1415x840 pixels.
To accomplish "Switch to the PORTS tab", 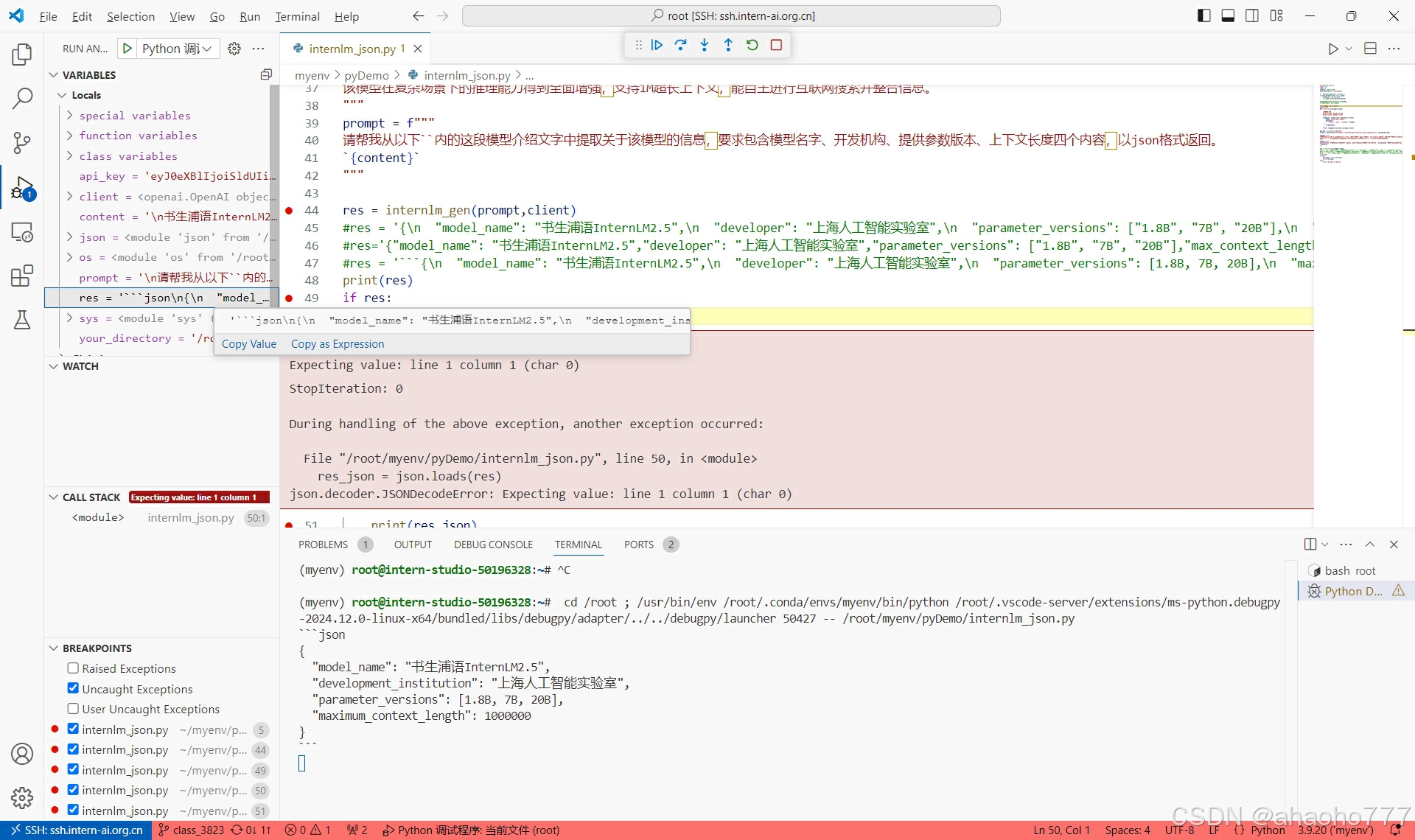I will tap(638, 545).
